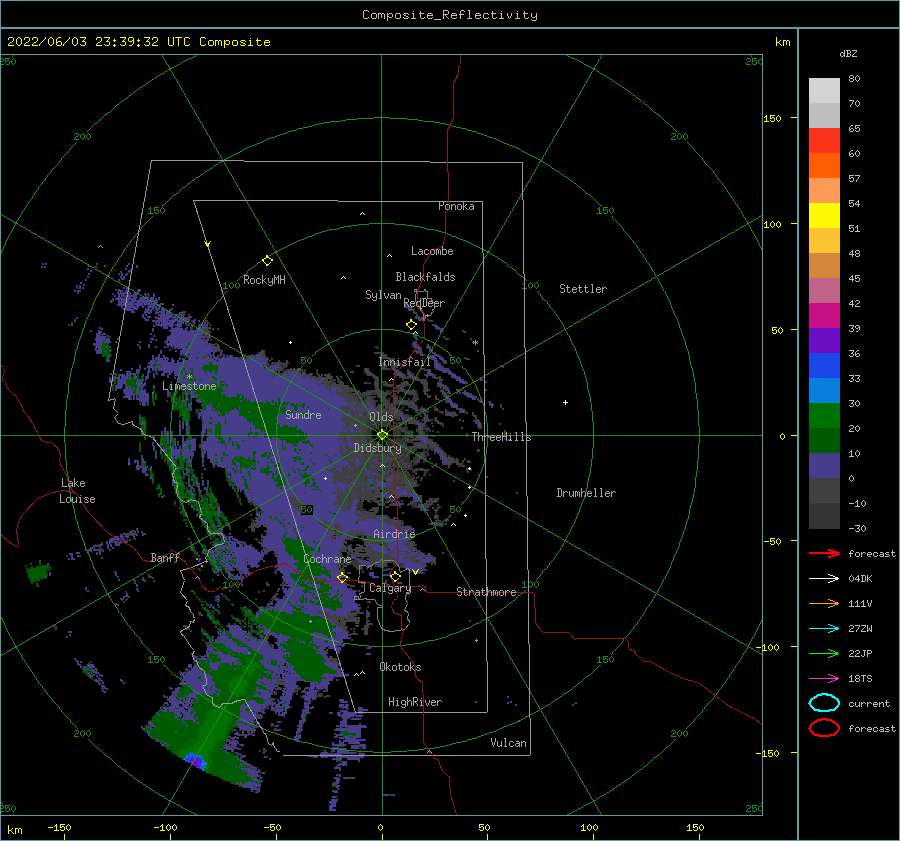900x841 pixels.
Task: Click the cyan 27ZW arrow icon
Action: tap(824, 628)
